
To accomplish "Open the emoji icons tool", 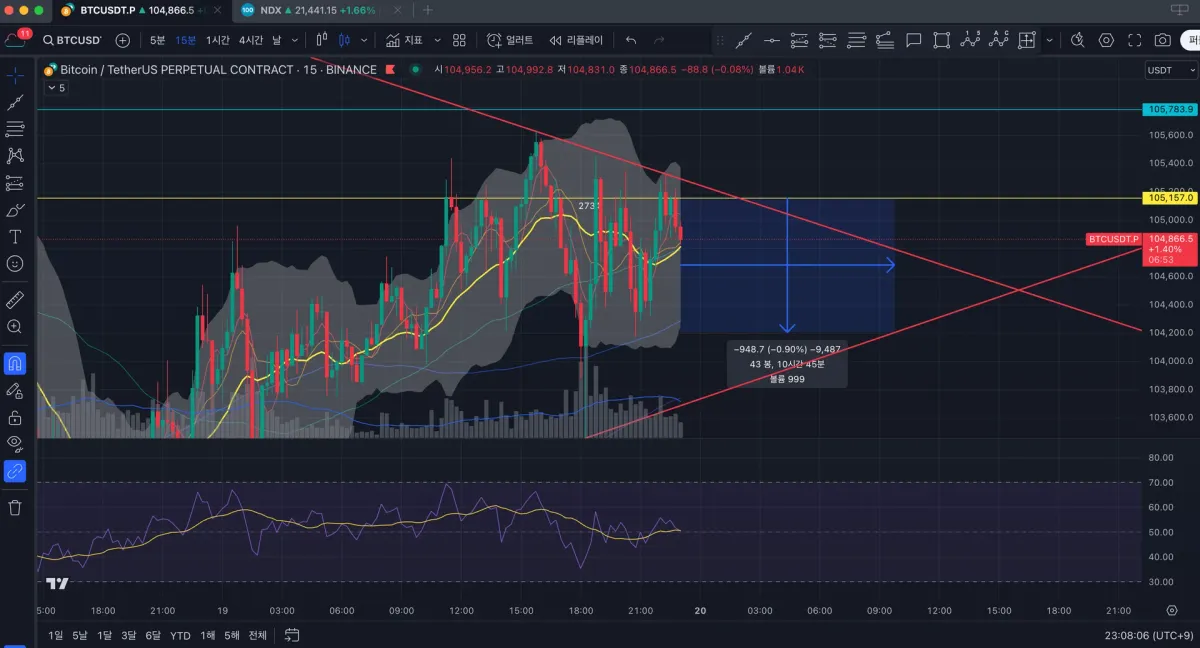I will coord(15,264).
